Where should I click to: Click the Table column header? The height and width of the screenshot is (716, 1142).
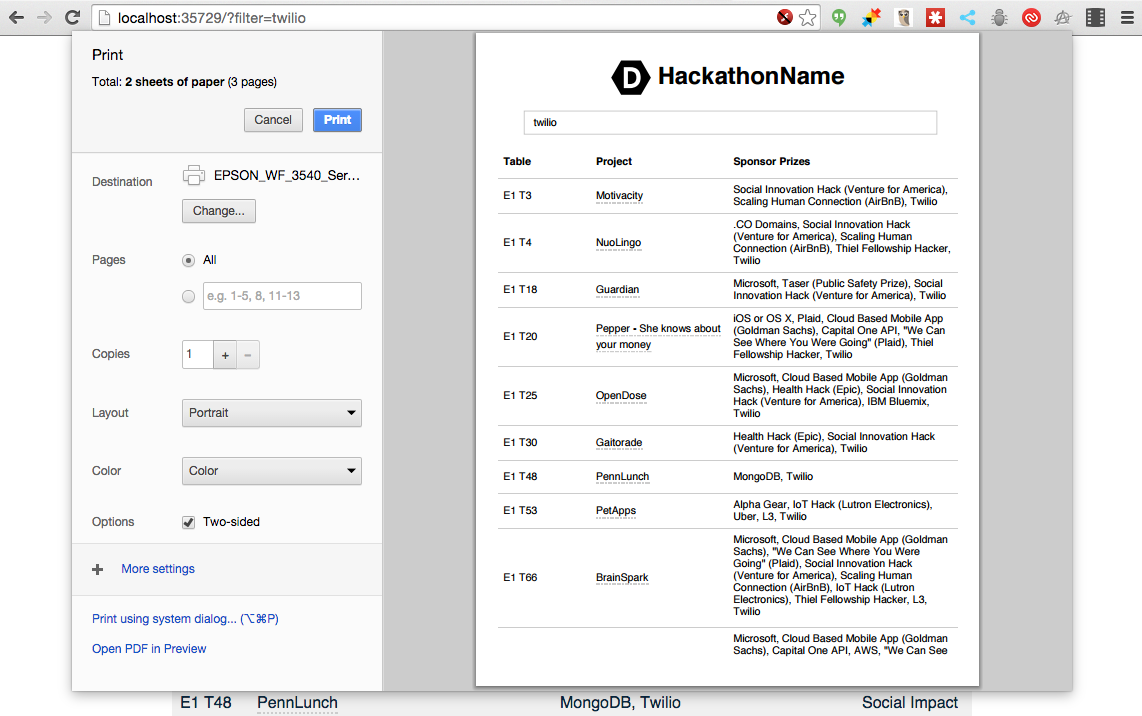517,161
